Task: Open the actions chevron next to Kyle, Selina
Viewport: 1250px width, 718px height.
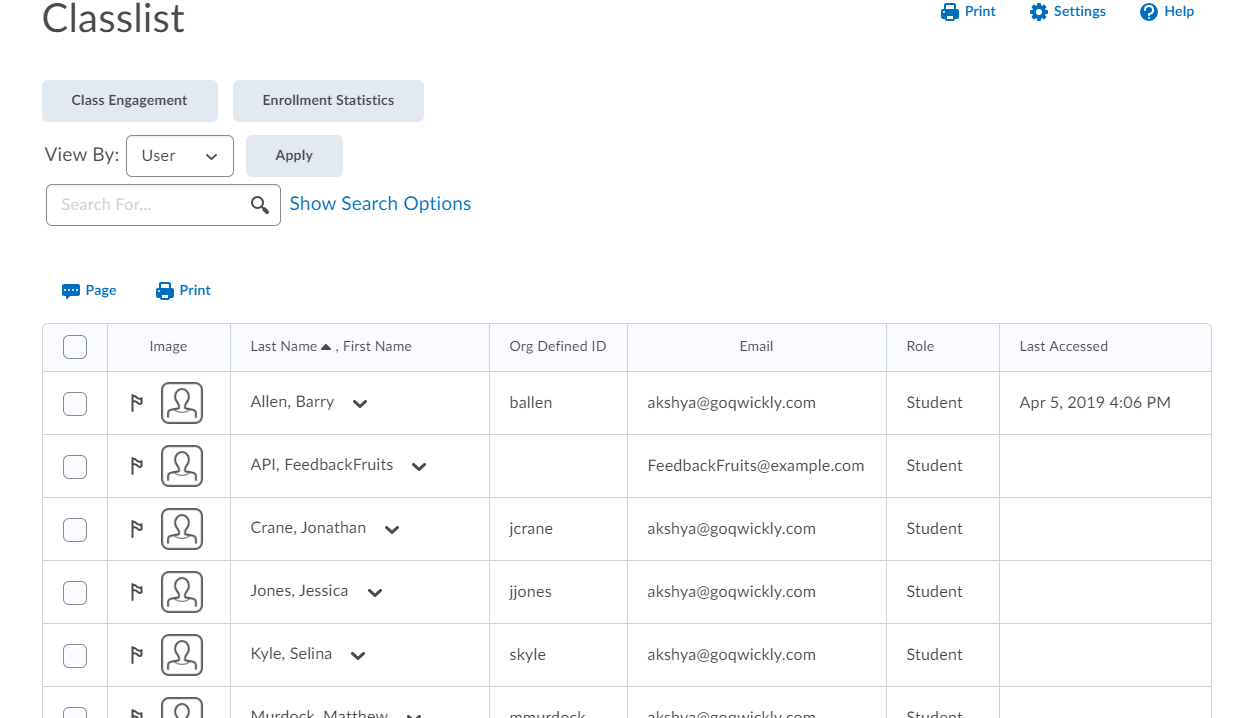Action: [358, 656]
